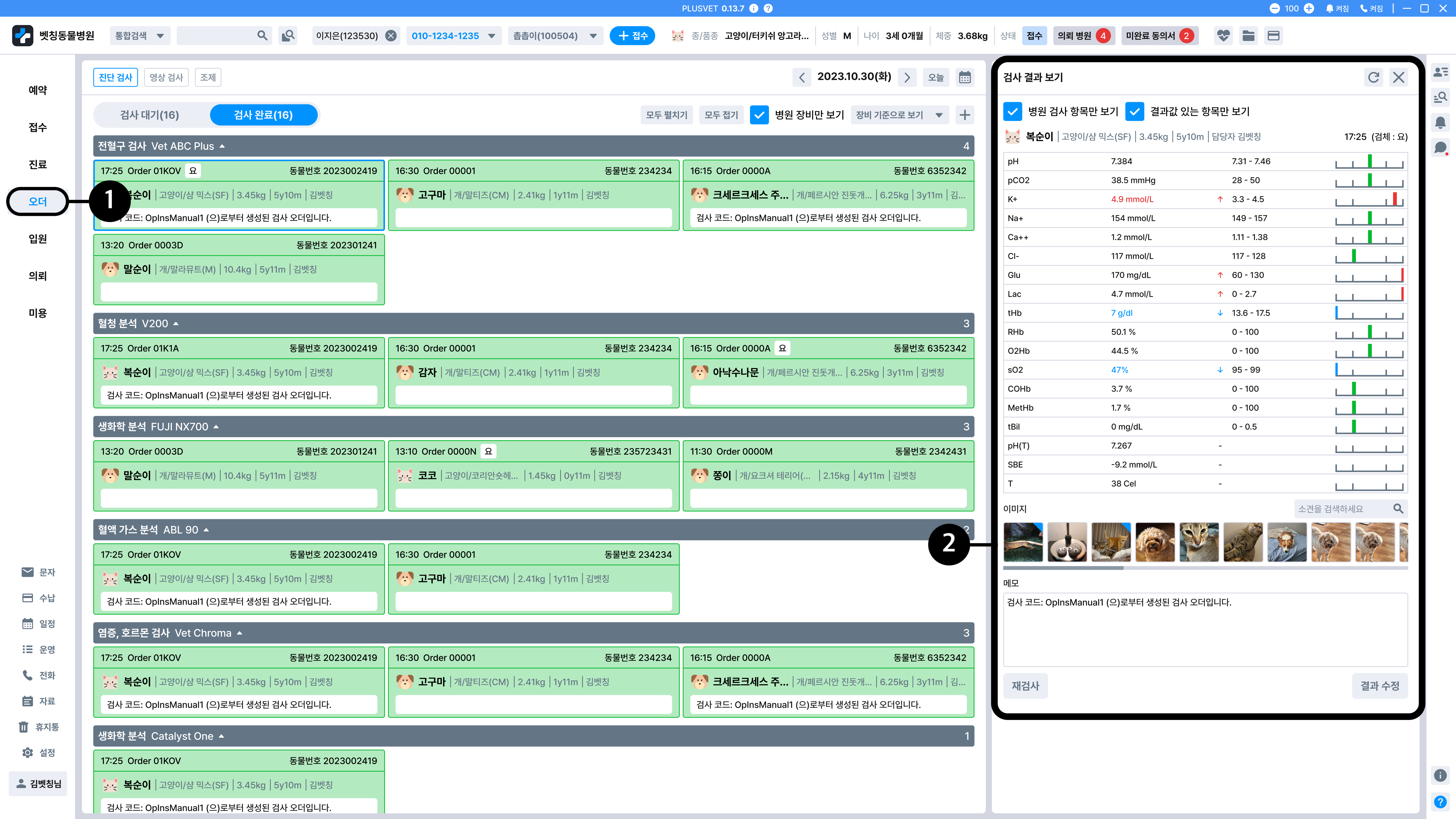Image resolution: width=1456 pixels, height=819 pixels.
Task: Switch to the 검사 완료(16) list
Action: tap(263, 115)
